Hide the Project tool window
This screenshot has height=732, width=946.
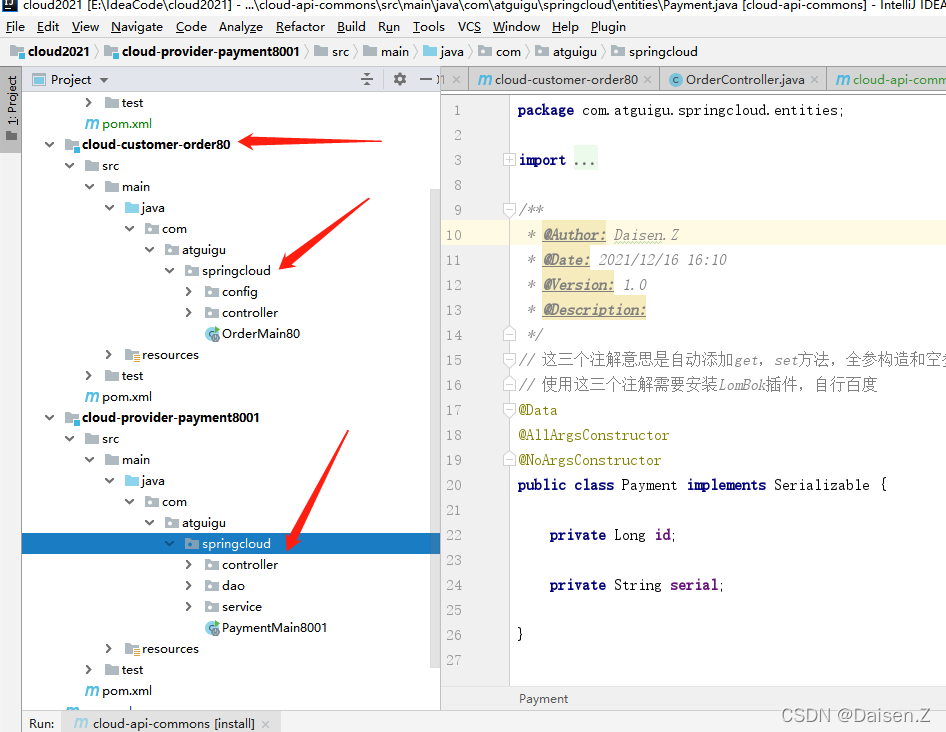(x=426, y=79)
